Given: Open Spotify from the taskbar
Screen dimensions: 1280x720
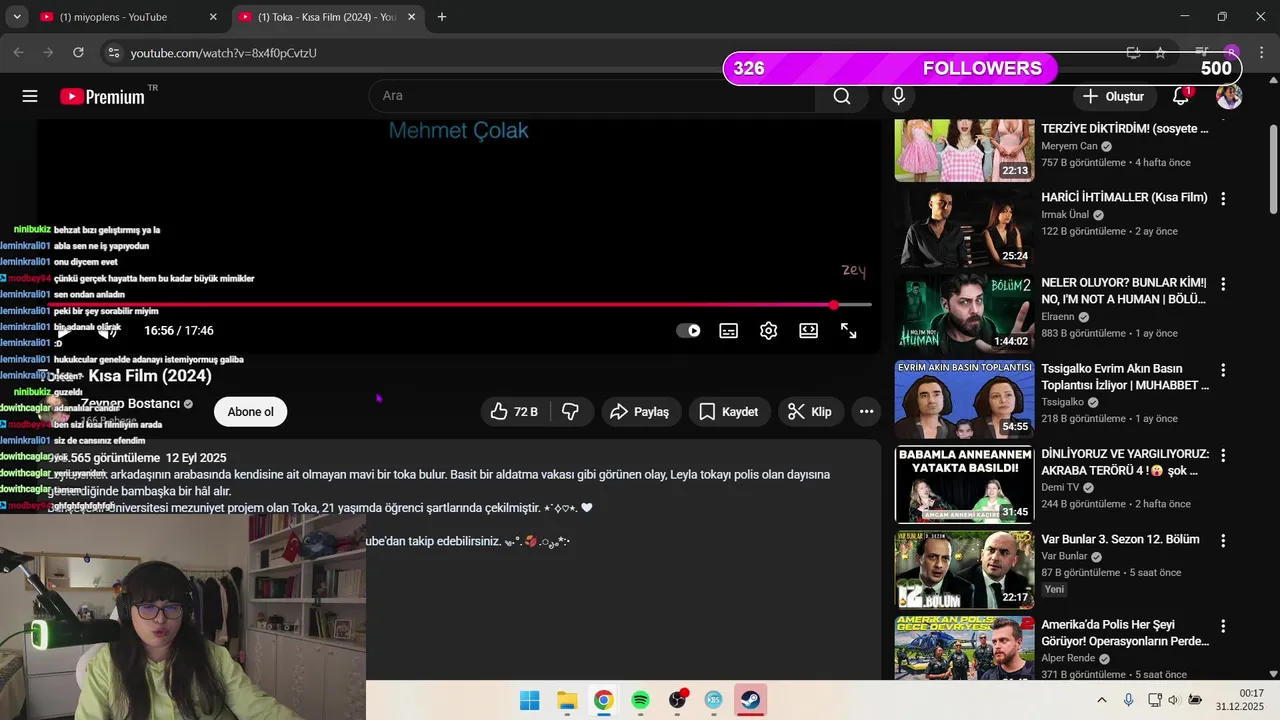Looking at the screenshot, I should (x=640, y=700).
